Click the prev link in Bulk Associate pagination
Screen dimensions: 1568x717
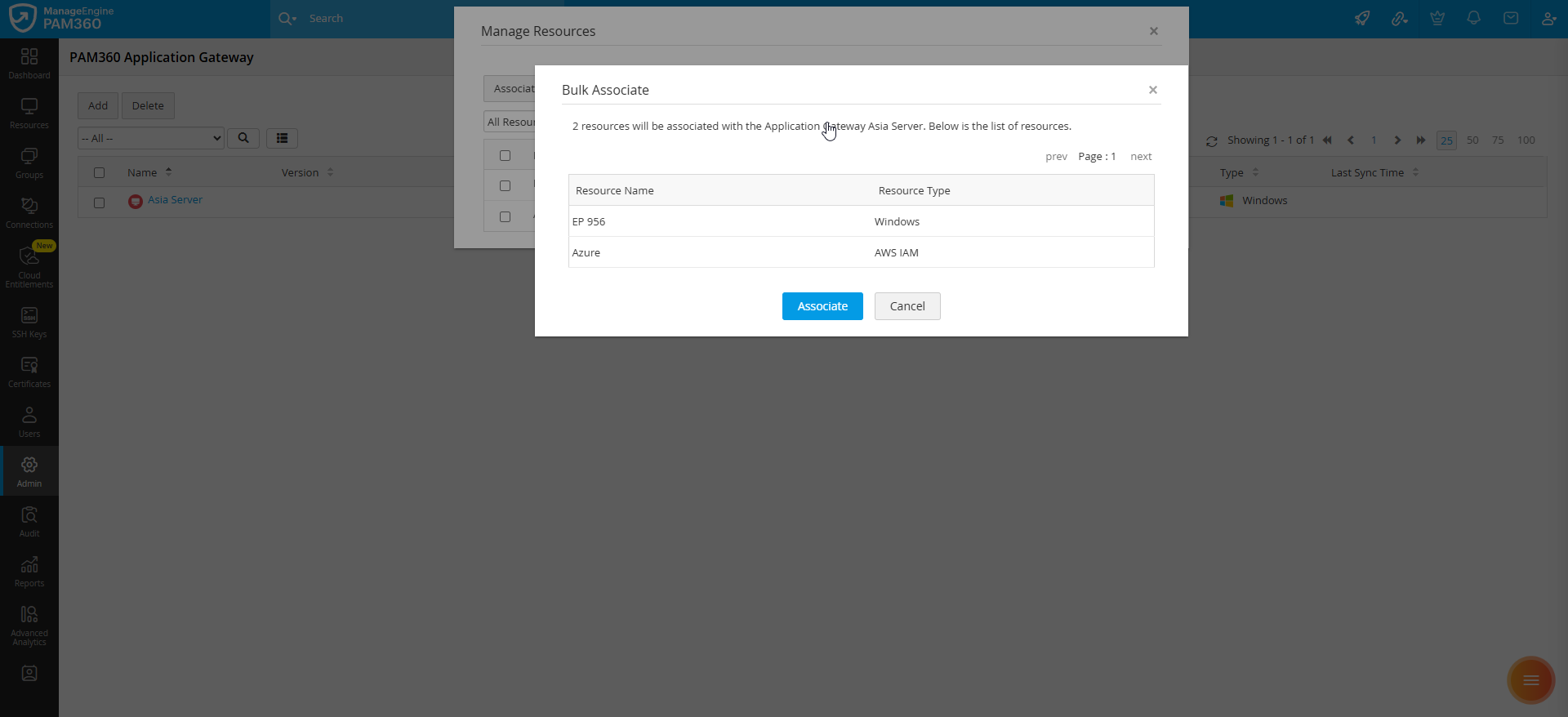pyautogui.click(x=1056, y=157)
